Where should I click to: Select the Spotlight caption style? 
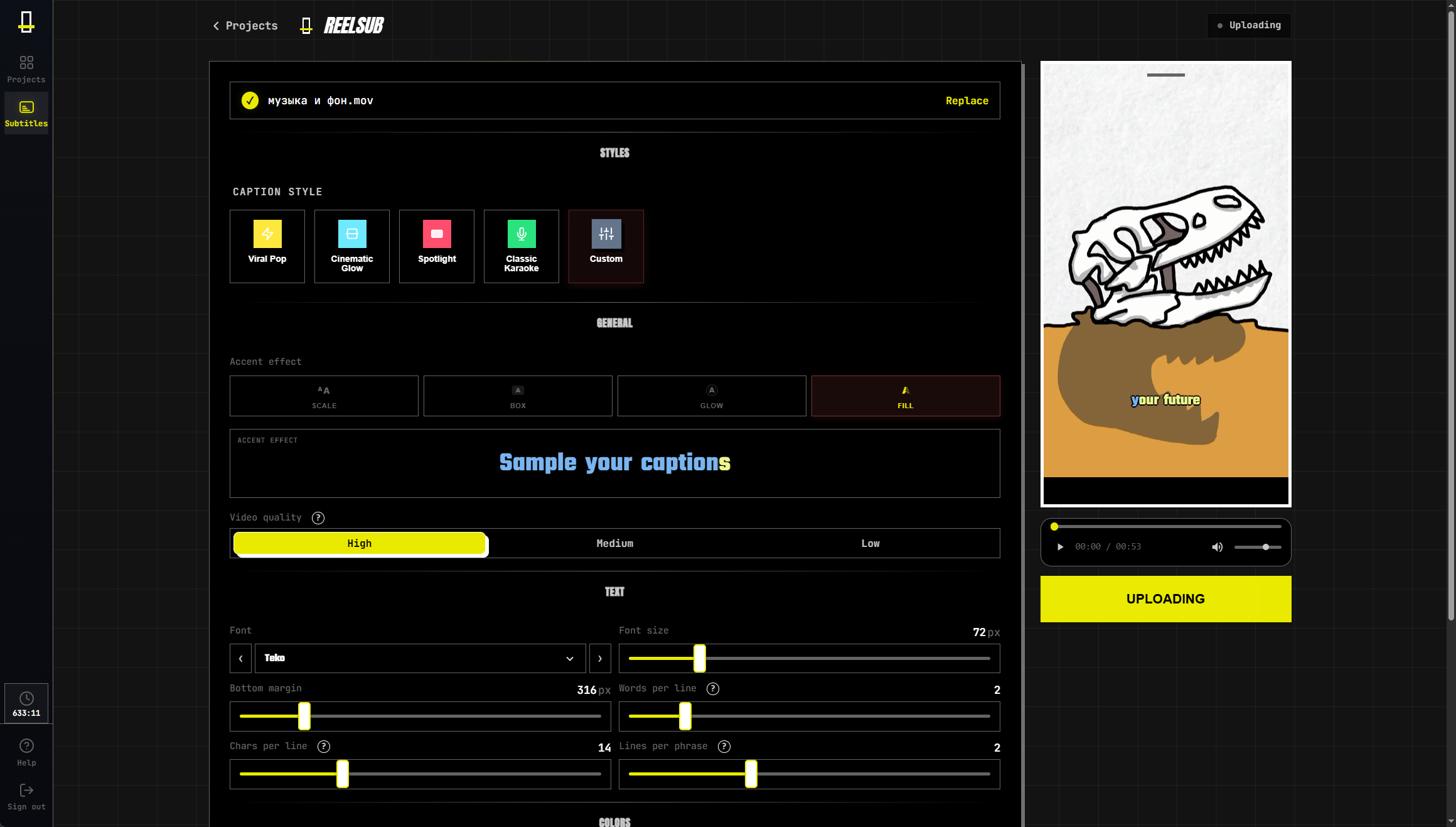pos(437,246)
